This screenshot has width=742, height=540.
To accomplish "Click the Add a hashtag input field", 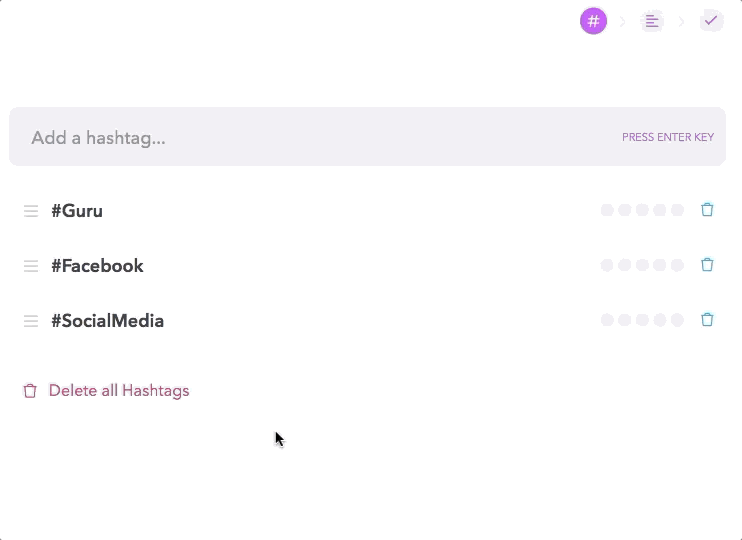I will point(367,137).
